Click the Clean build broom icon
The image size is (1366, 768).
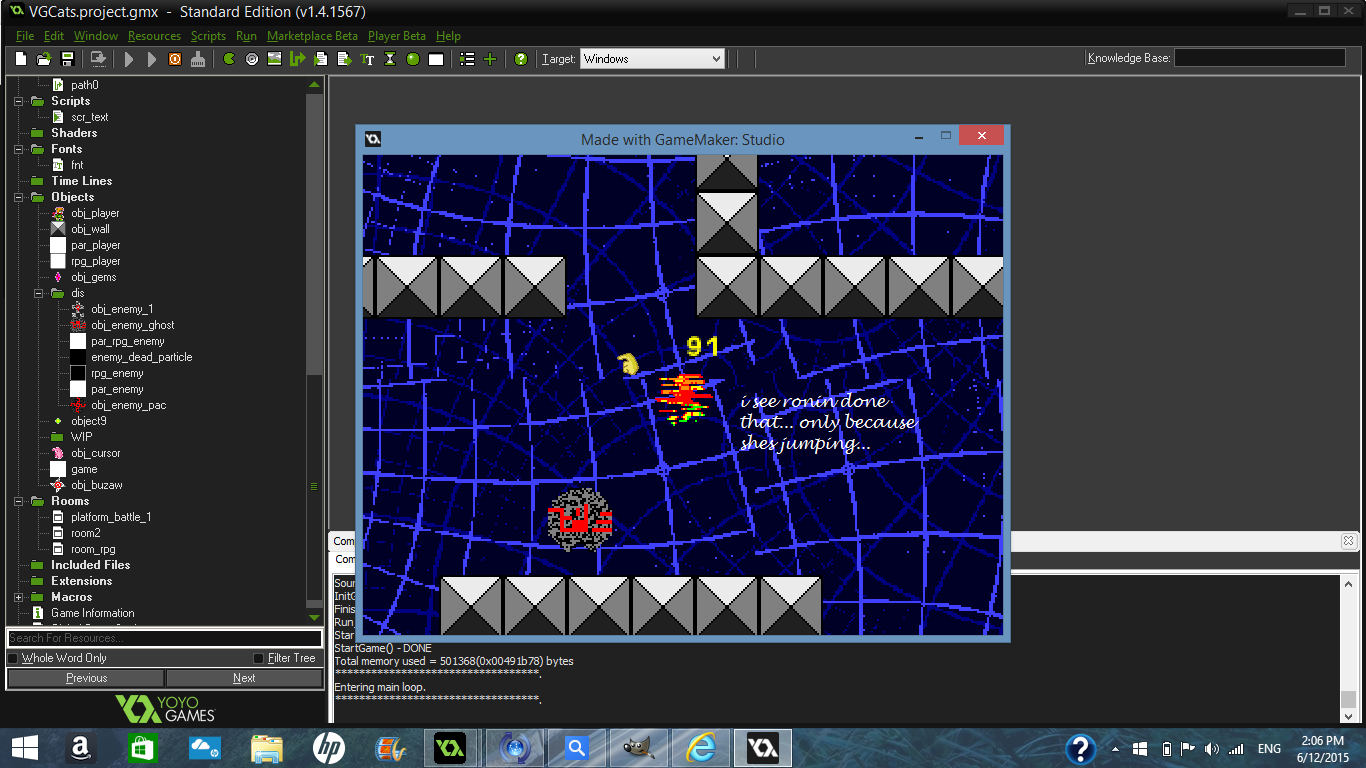click(x=198, y=59)
